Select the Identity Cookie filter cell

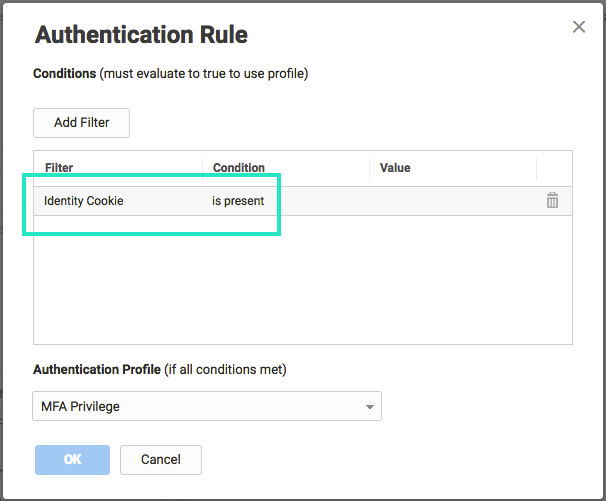coord(84,201)
